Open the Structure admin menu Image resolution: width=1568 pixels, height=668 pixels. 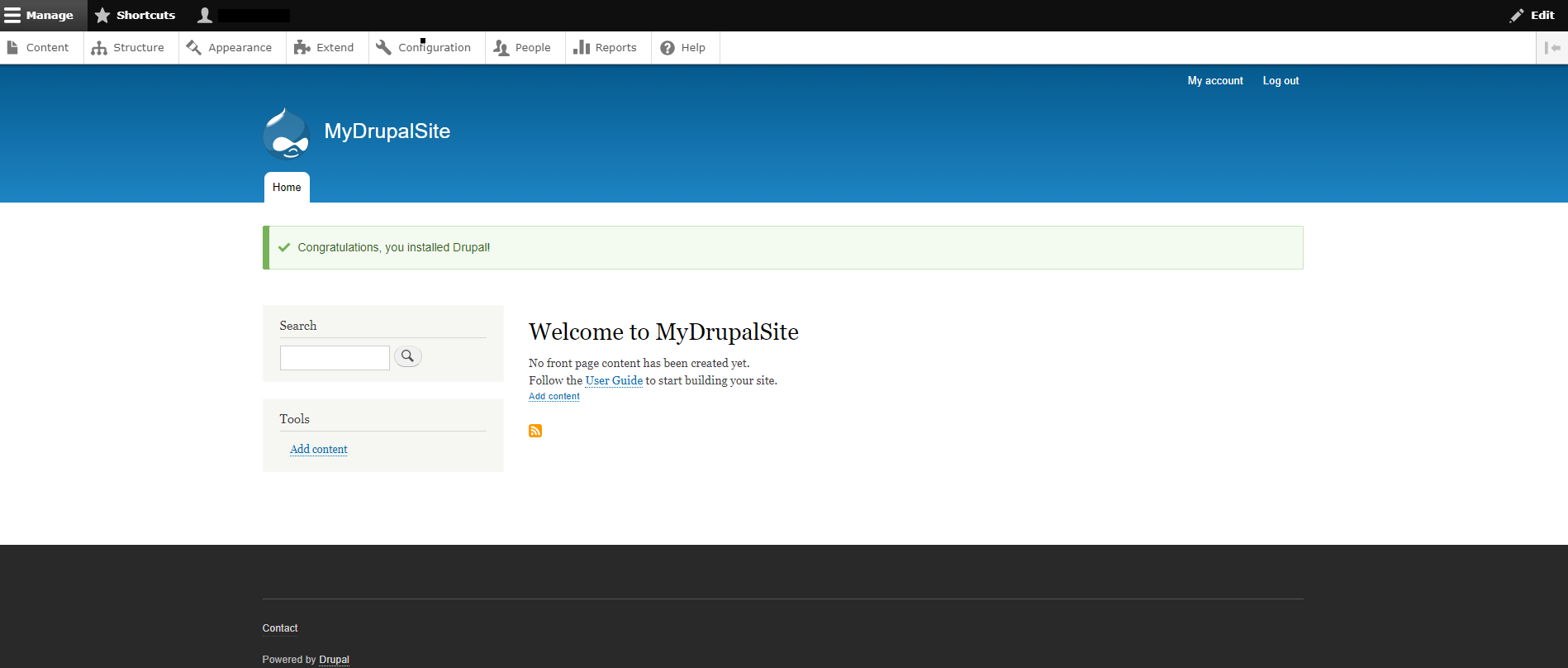point(129,48)
